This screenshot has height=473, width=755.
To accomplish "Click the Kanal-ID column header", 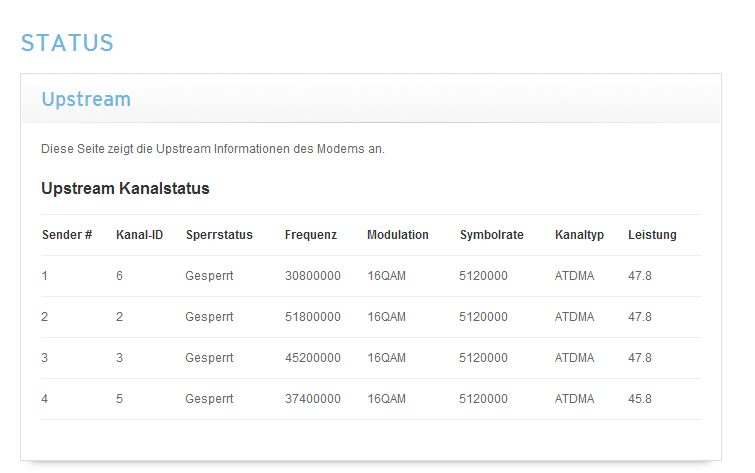I will click(140, 235).
